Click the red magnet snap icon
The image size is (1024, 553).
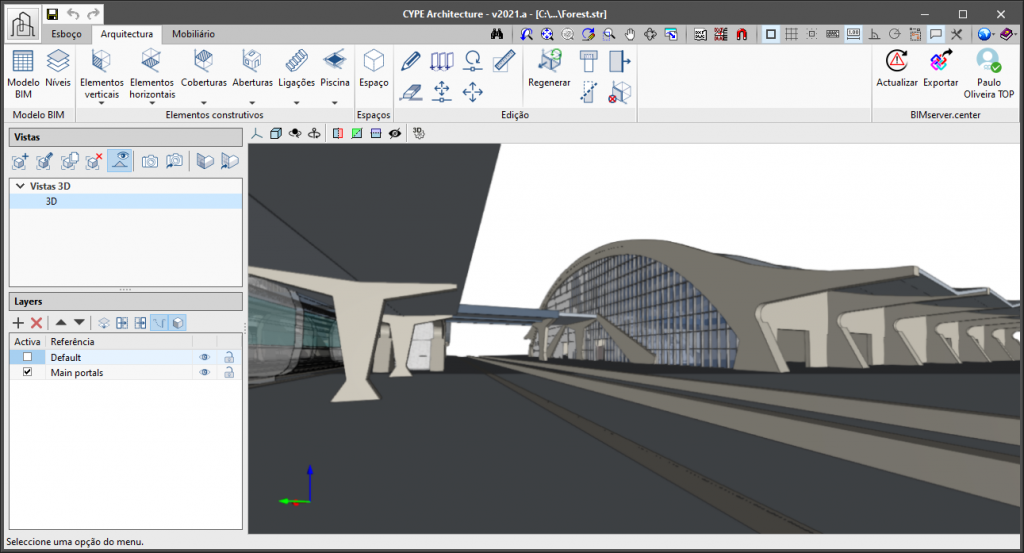[x=741, y=33]
